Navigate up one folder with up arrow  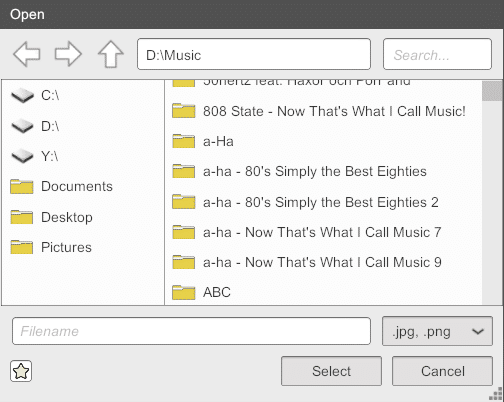click(111, 54)
